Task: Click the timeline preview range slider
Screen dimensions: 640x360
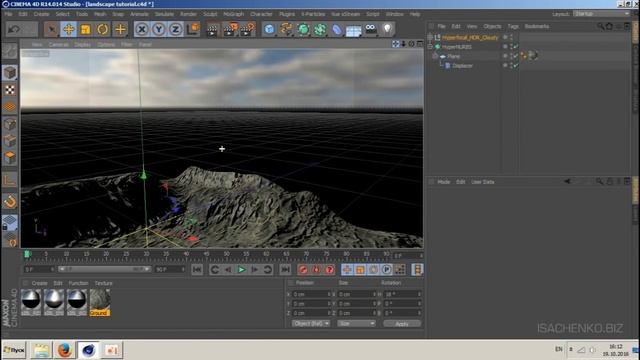Action: (x=104, y=269)
